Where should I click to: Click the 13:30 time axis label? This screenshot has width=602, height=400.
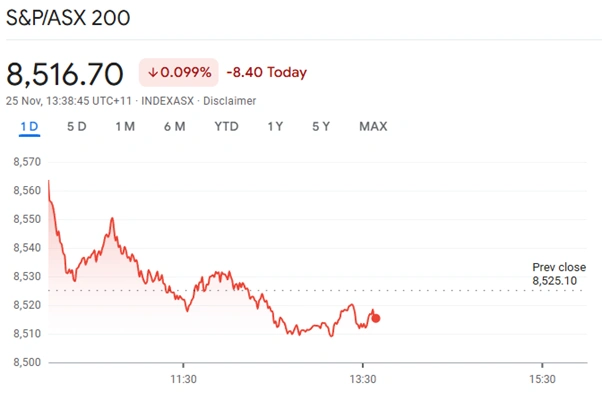tap(362, 380)
